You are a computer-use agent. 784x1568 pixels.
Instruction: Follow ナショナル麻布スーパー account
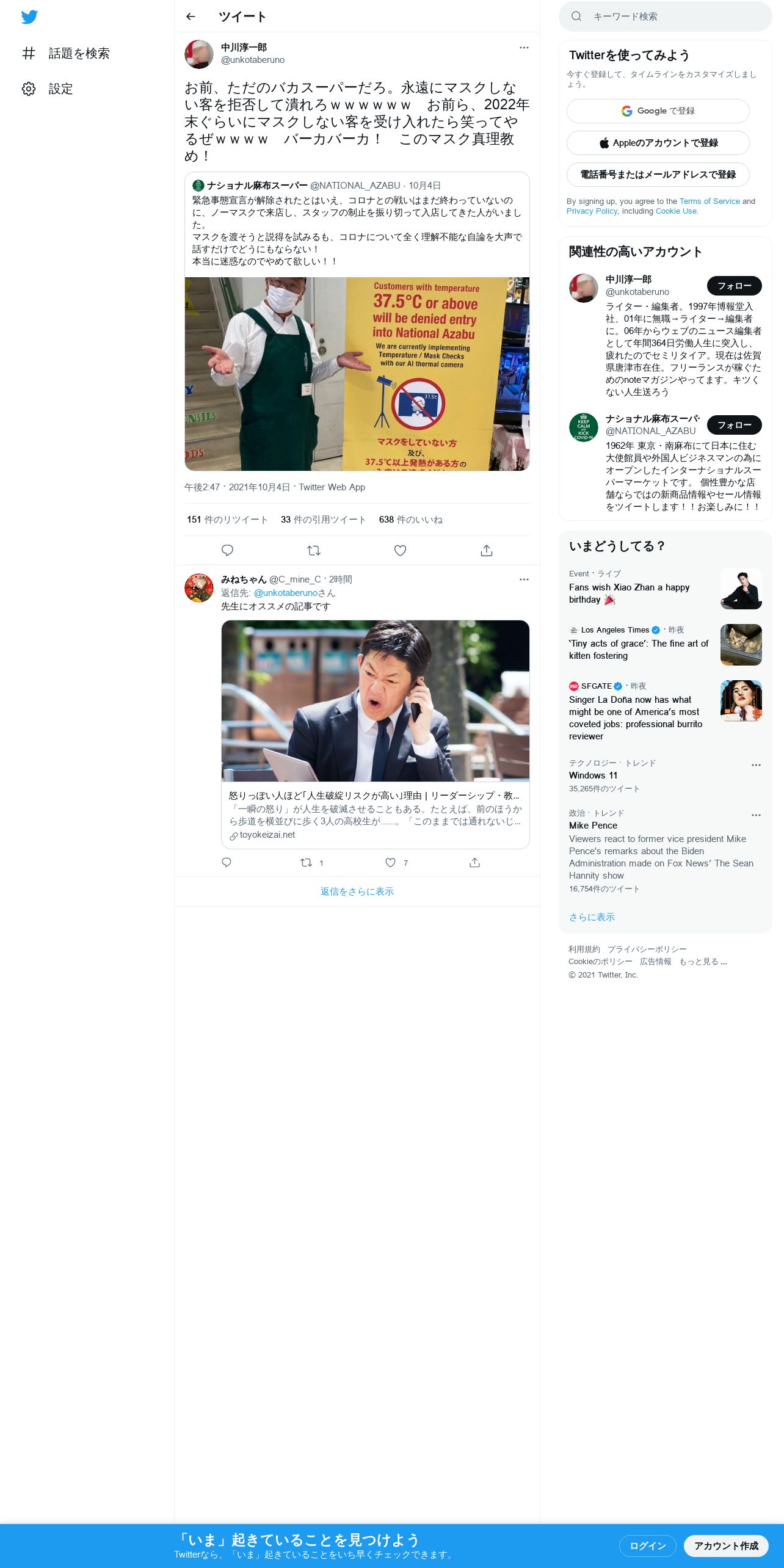735,425
